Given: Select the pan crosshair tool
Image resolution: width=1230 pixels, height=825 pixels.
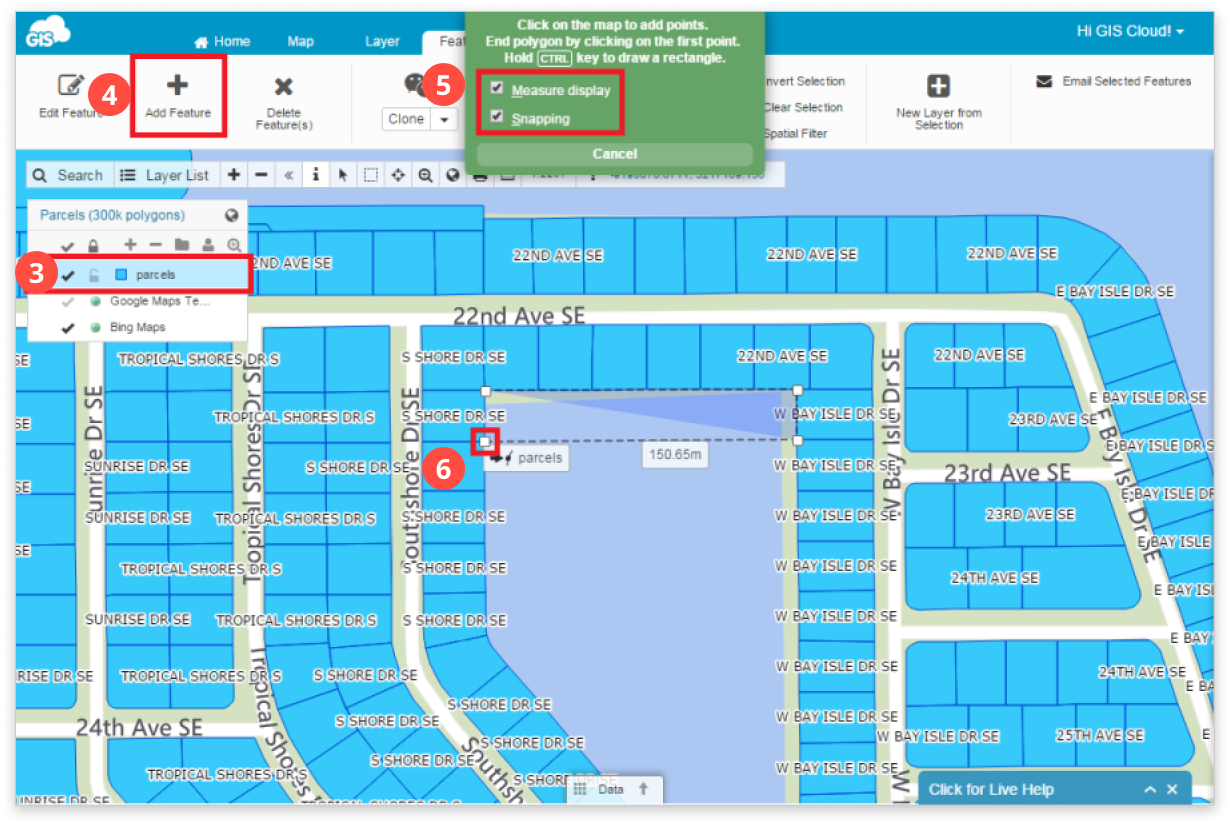Looking at the screenshot, I should coord(398,174).
